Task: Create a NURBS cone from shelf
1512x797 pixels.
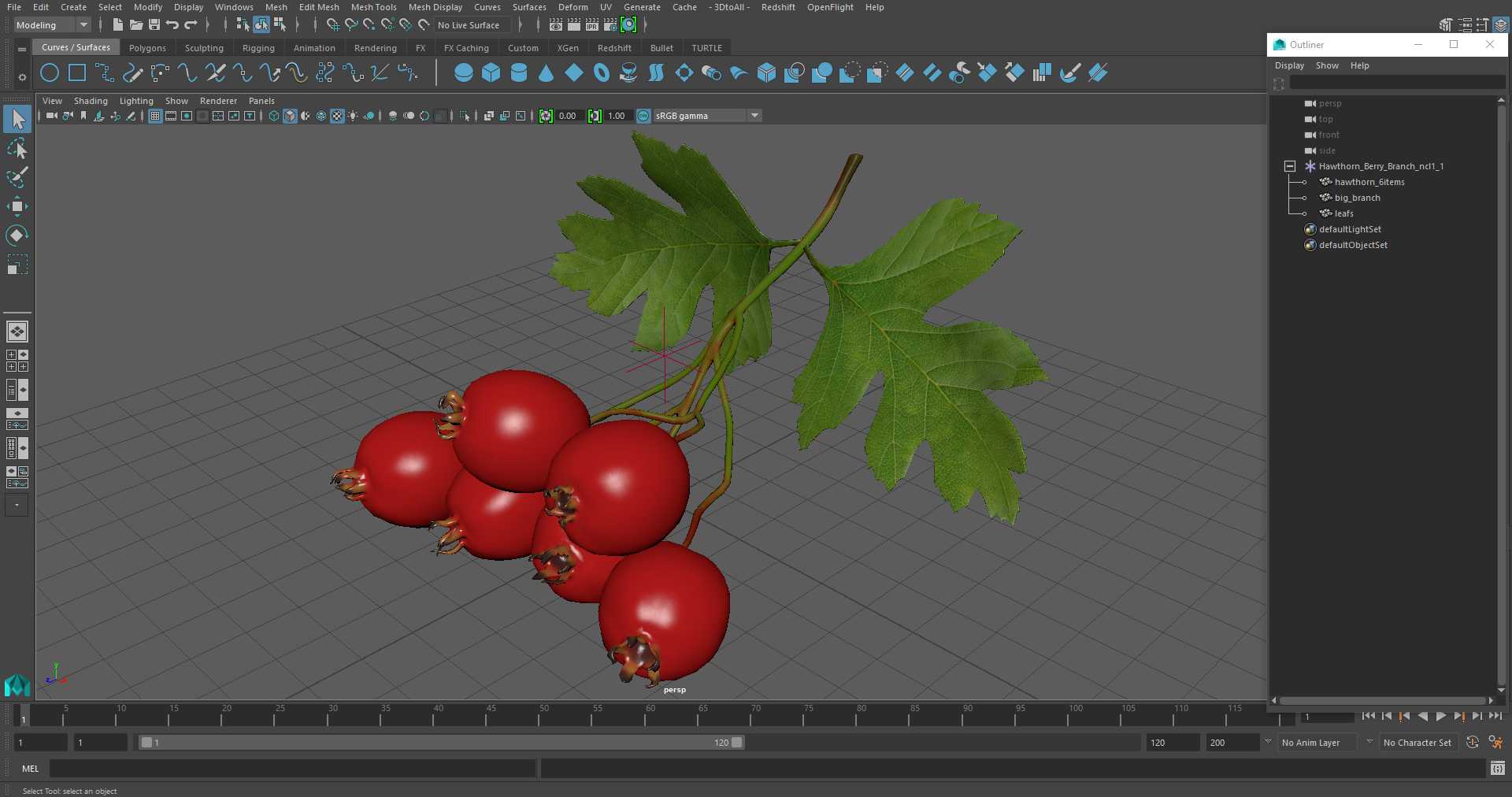Action: click(547, 73)
